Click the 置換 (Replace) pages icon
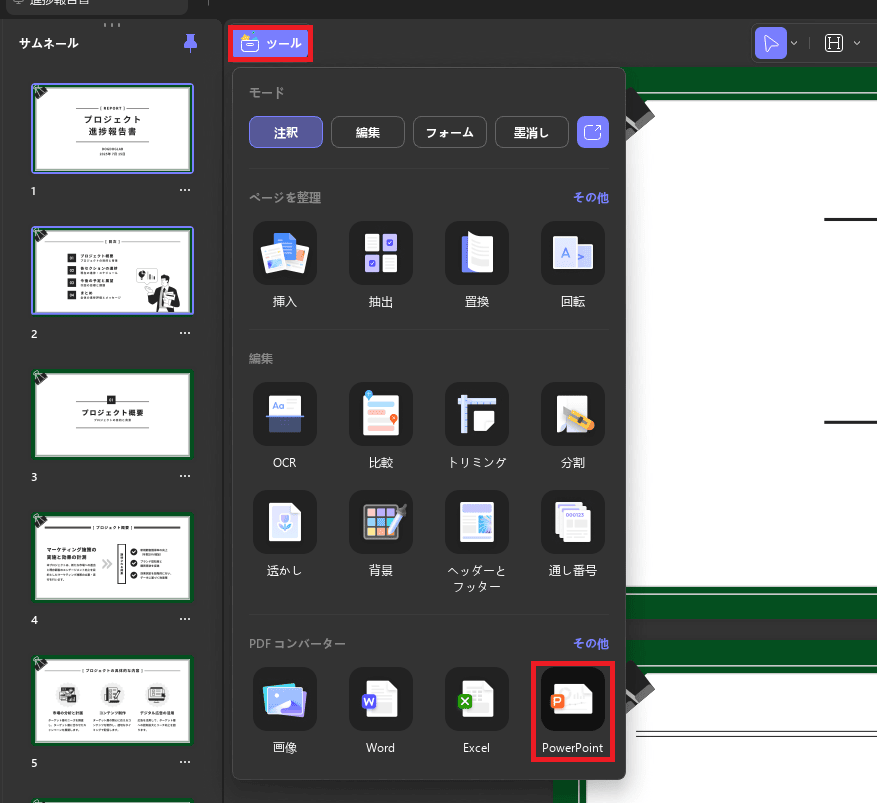 tap(477, 253)
